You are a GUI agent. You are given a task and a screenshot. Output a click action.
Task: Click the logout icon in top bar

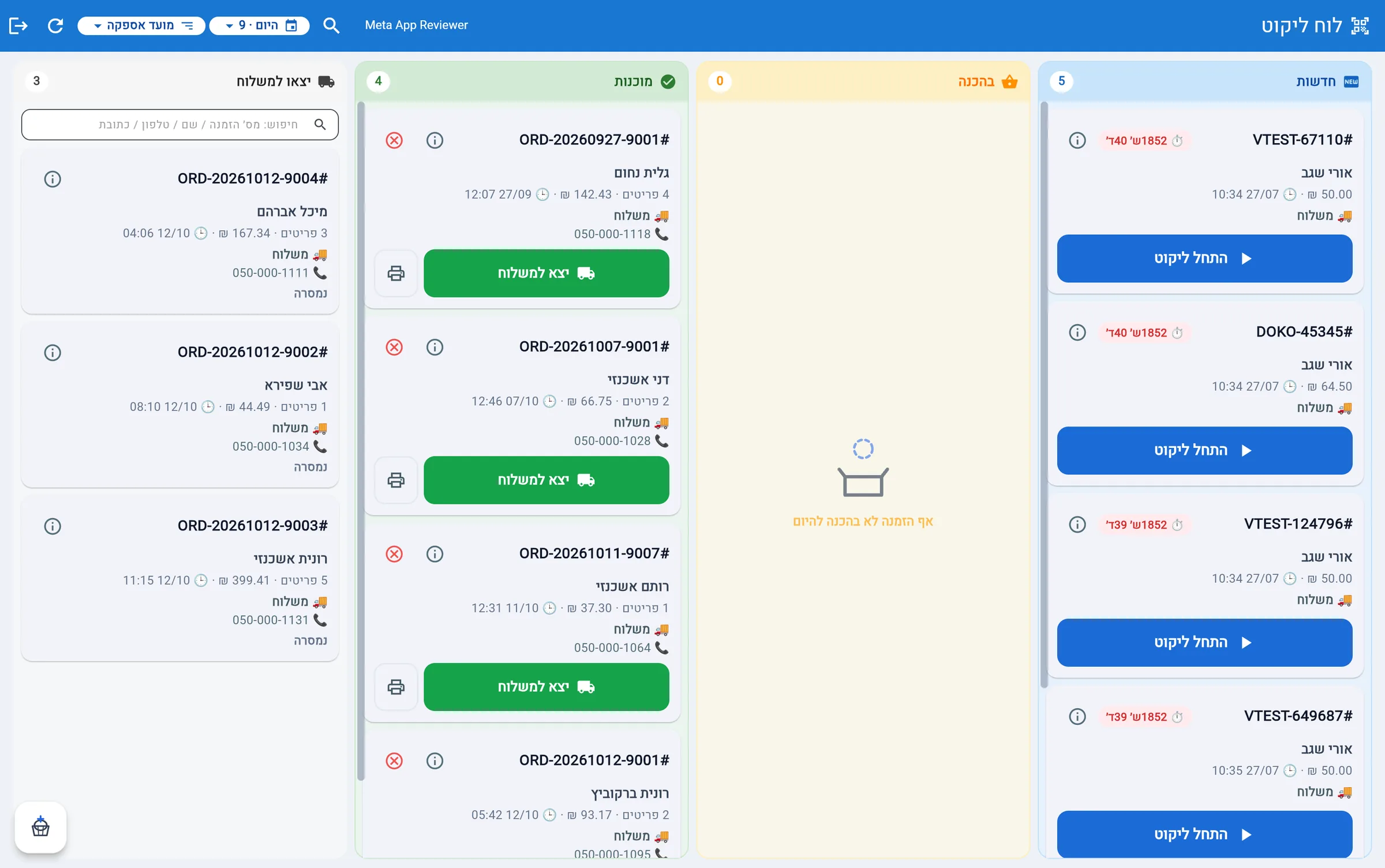(18, 25)
